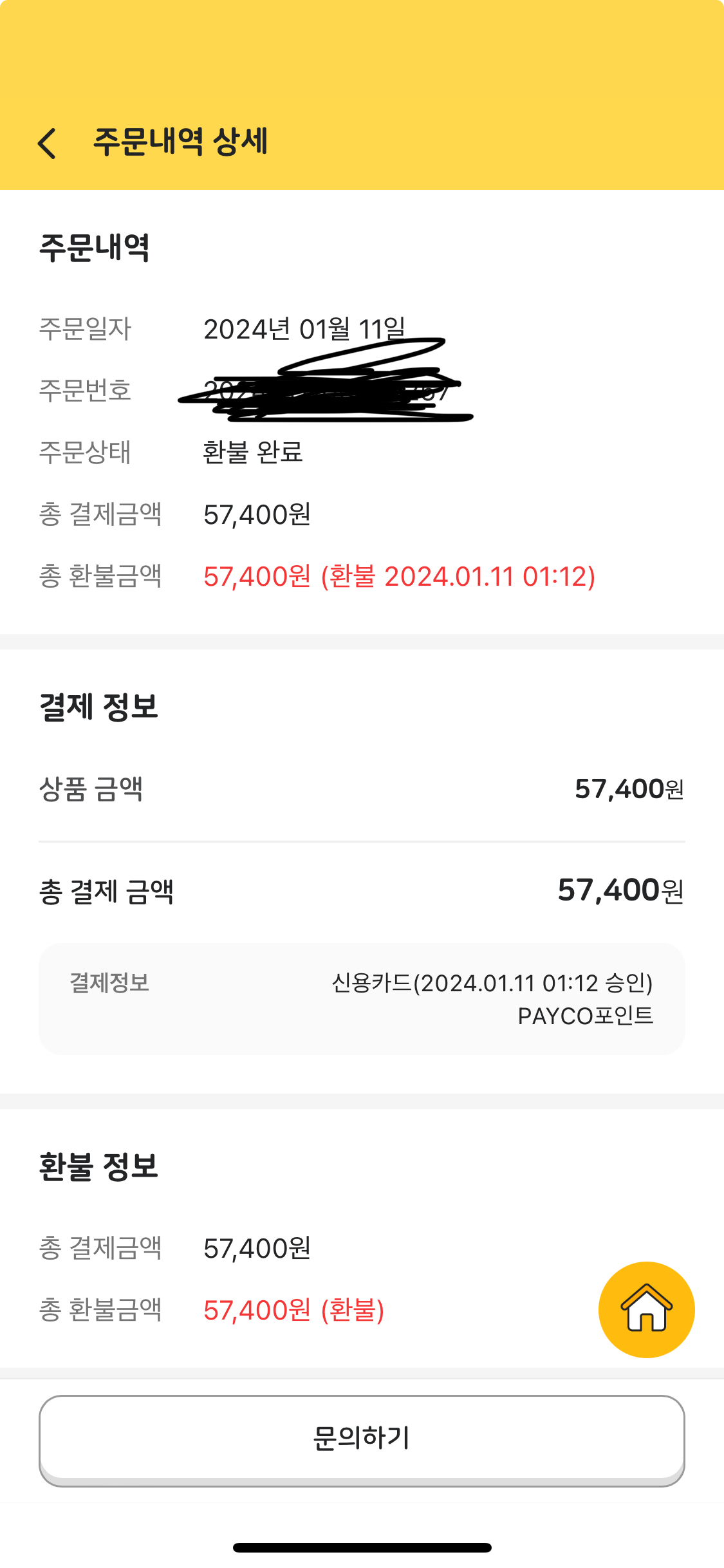
Task: Tap the order date 2024년 01월 11일
Action: [304, 329]
